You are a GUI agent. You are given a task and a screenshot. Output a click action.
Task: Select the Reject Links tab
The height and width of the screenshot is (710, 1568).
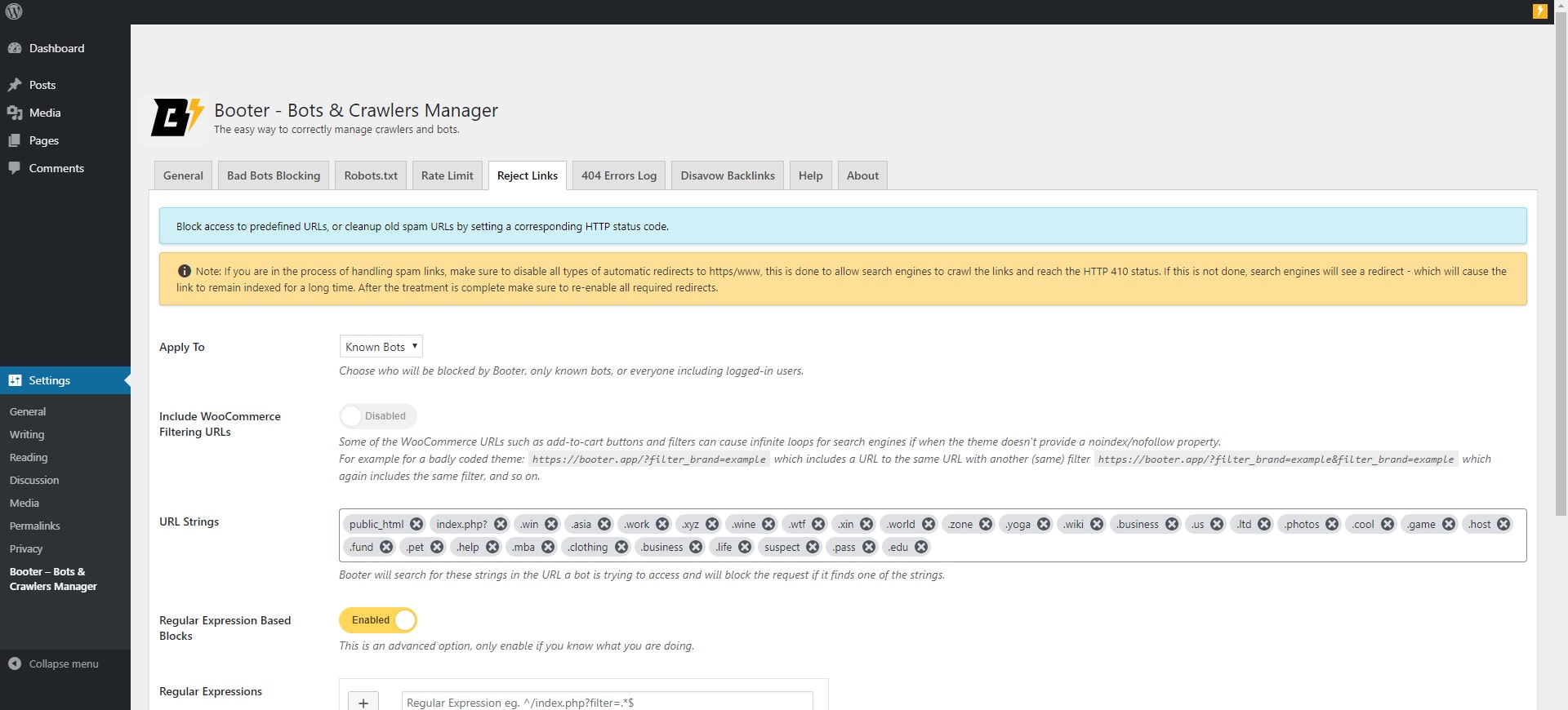tap(528, 175)
